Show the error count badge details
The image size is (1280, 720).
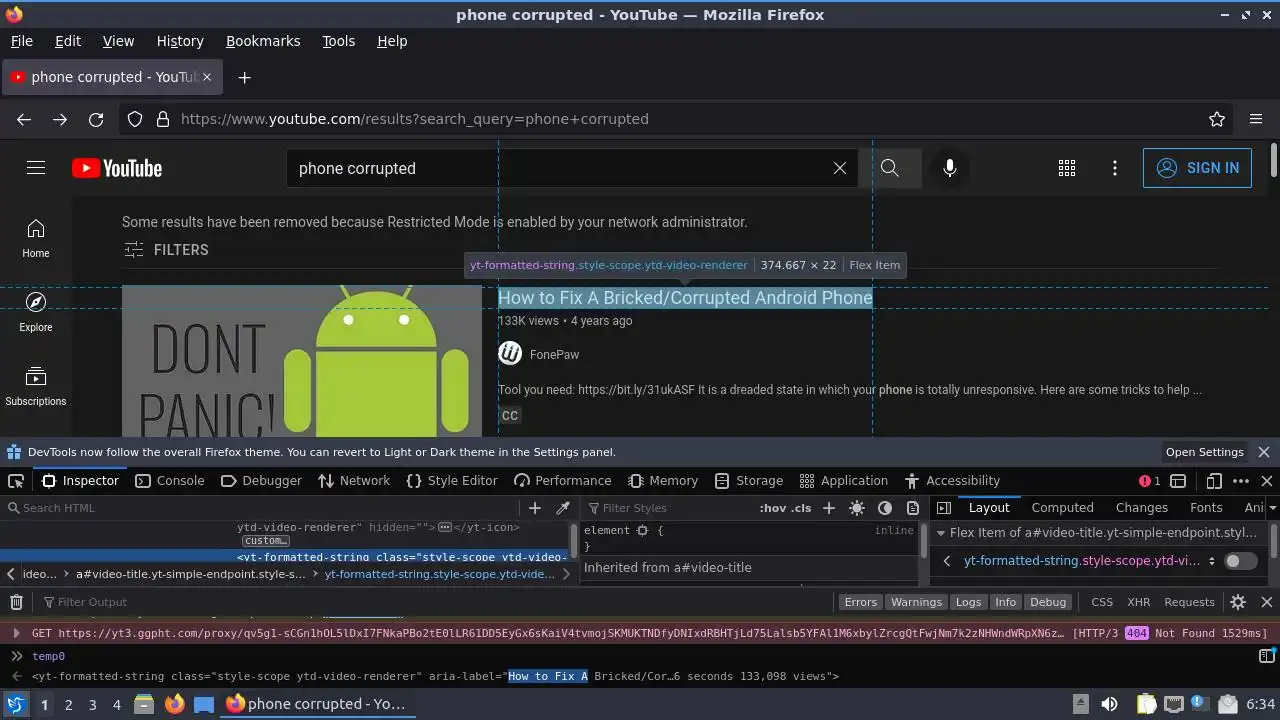click(1150, 481)
